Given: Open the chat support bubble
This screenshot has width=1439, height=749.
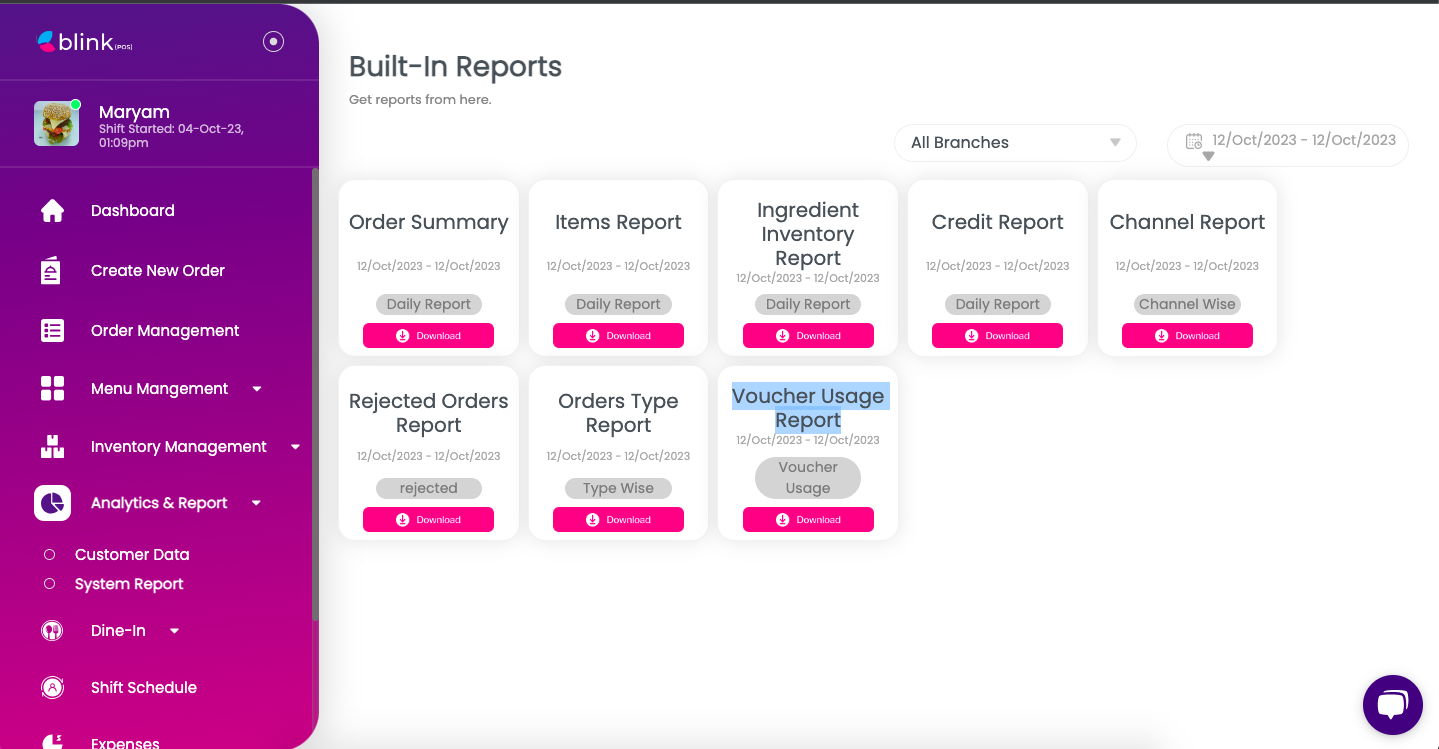Looking at the screenshot, I should pyautogui.click(x=1392, y=705).
